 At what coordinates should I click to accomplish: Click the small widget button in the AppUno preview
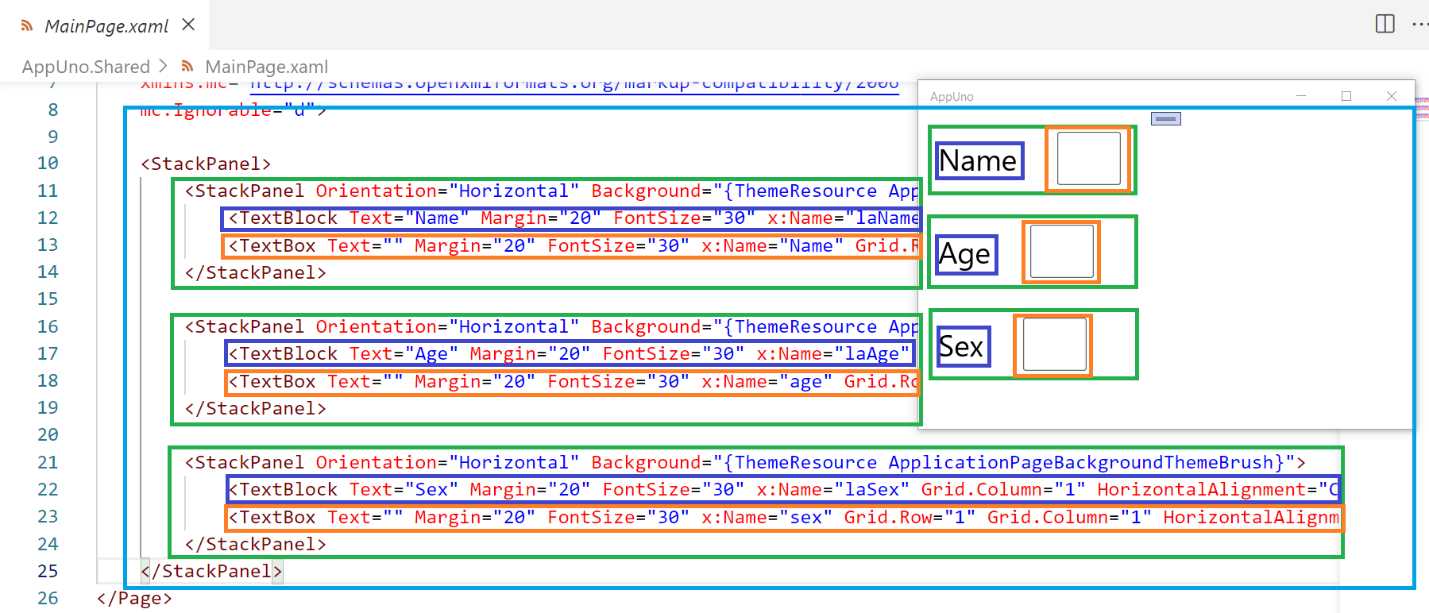coord(1164,118)
